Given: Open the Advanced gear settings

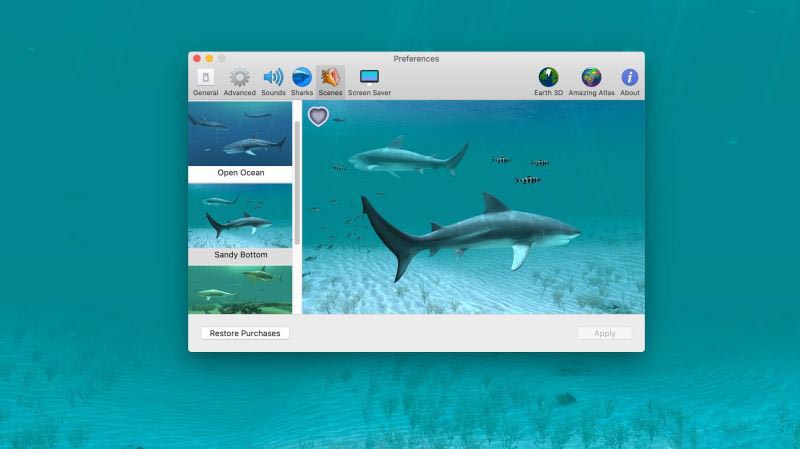Looking at the screenshot, I should click(x=239, y=82).
